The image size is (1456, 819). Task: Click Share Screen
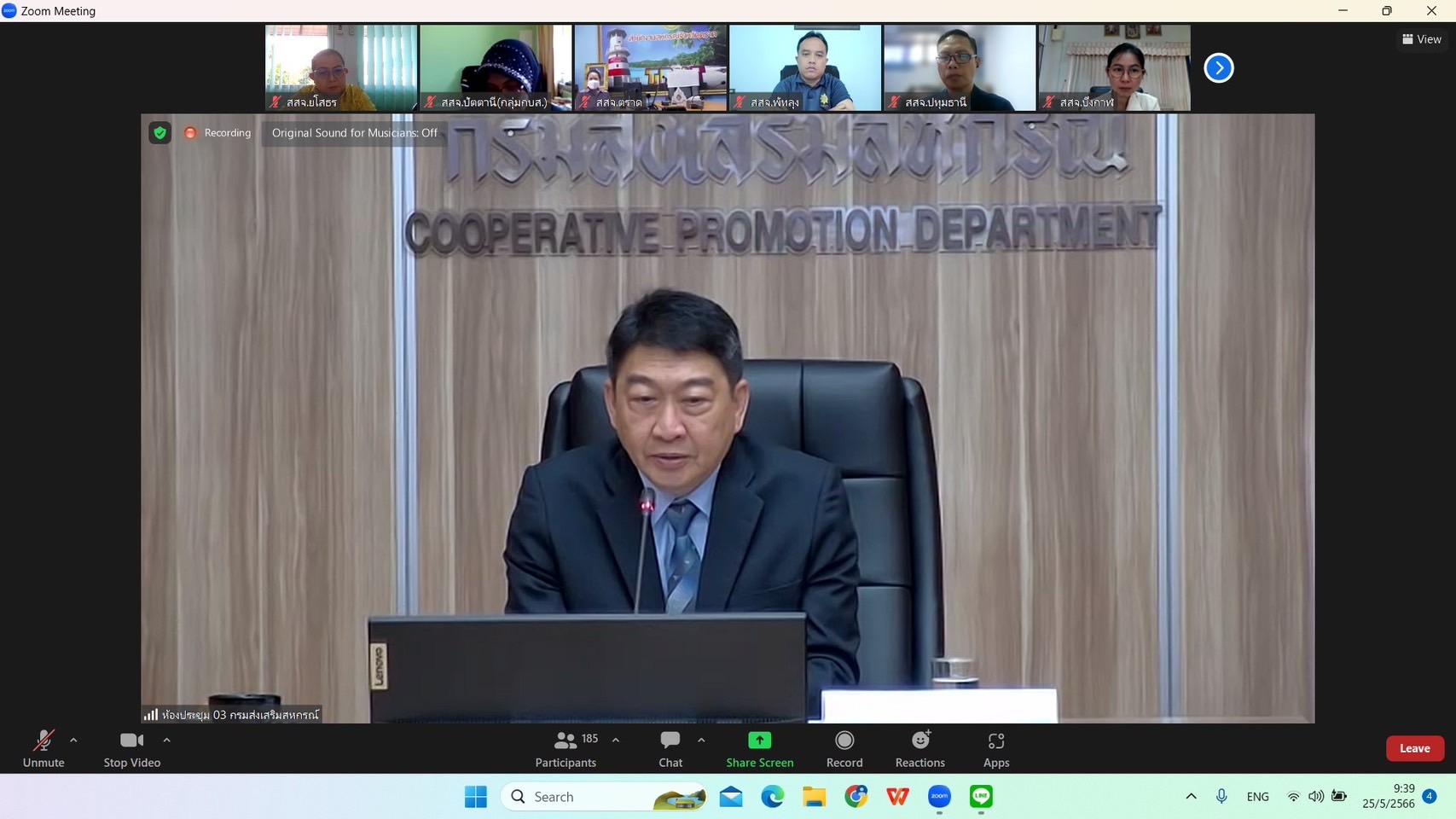pyautogui.click(x=759, y=749)
